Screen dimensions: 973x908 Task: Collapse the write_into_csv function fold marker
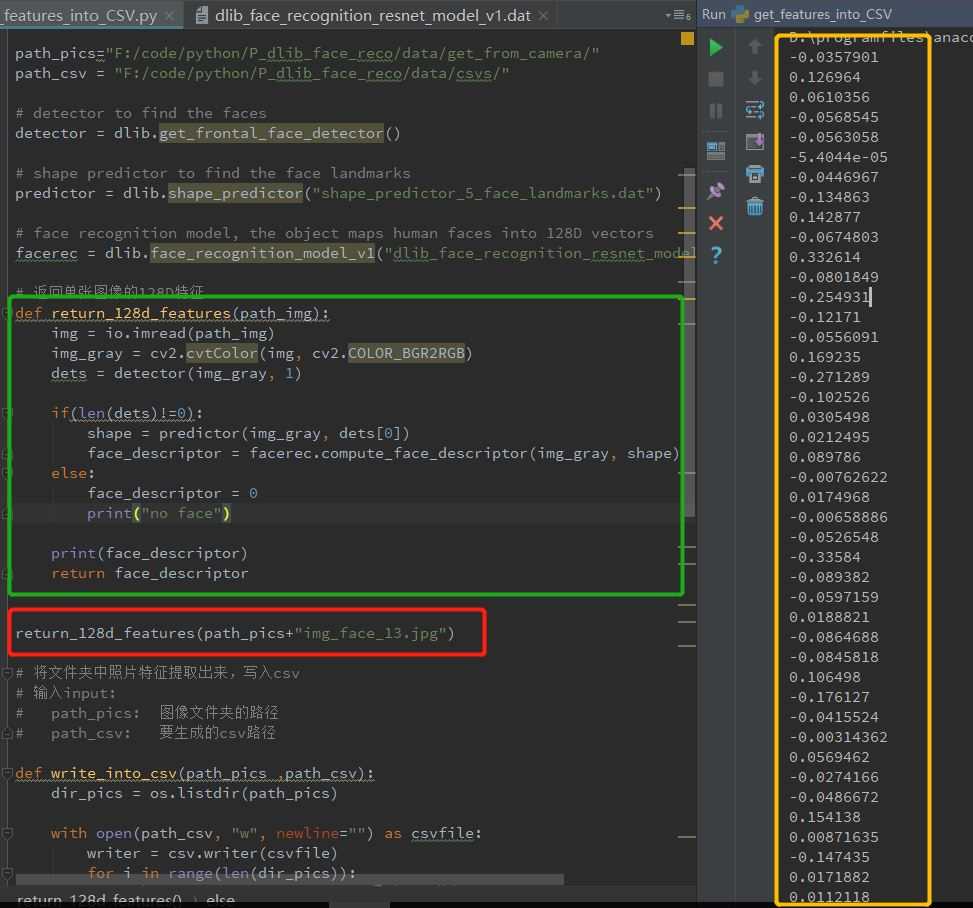[7, 773]
